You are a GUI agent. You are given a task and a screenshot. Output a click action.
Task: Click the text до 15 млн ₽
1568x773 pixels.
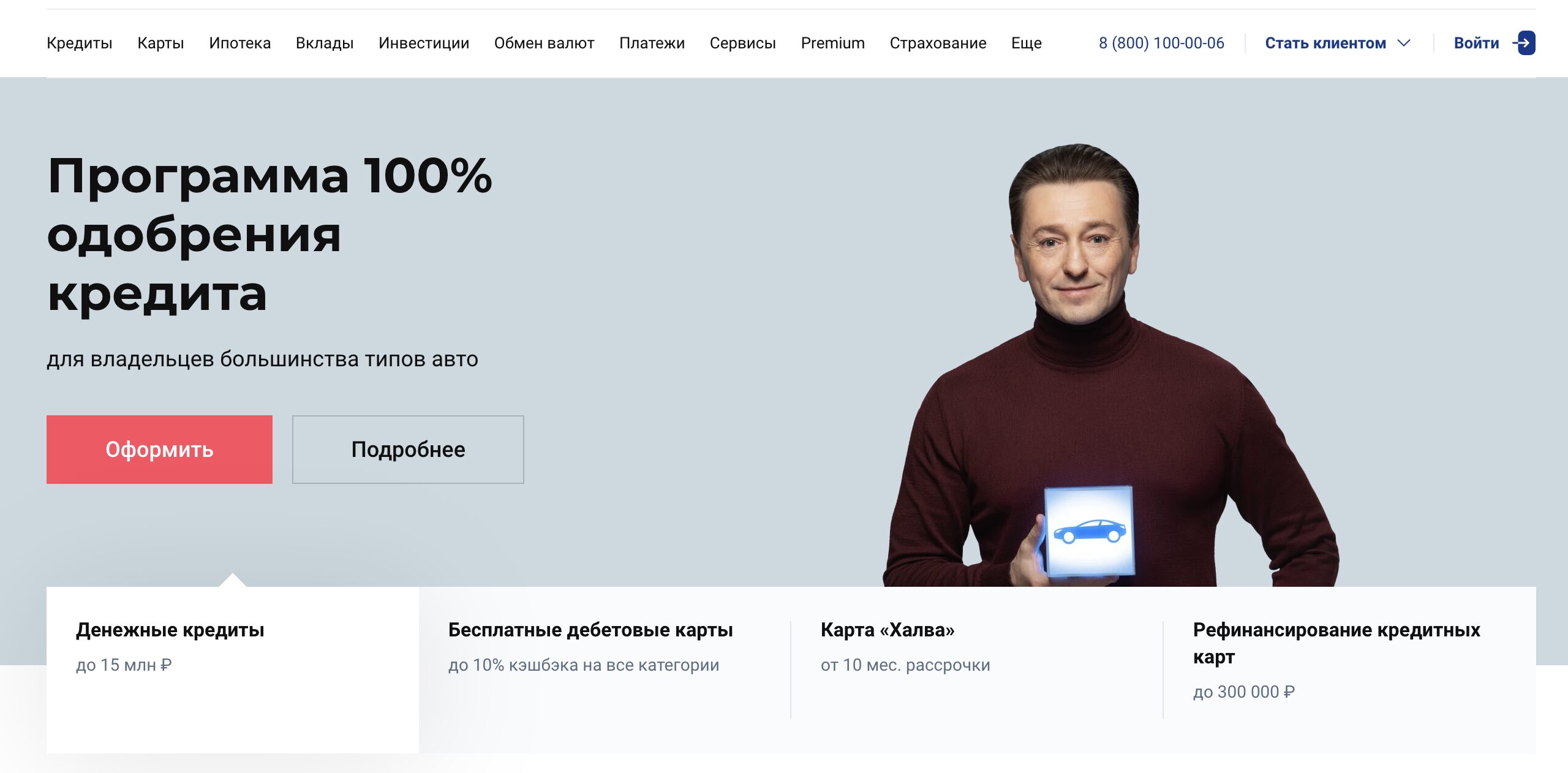(124, 665)
